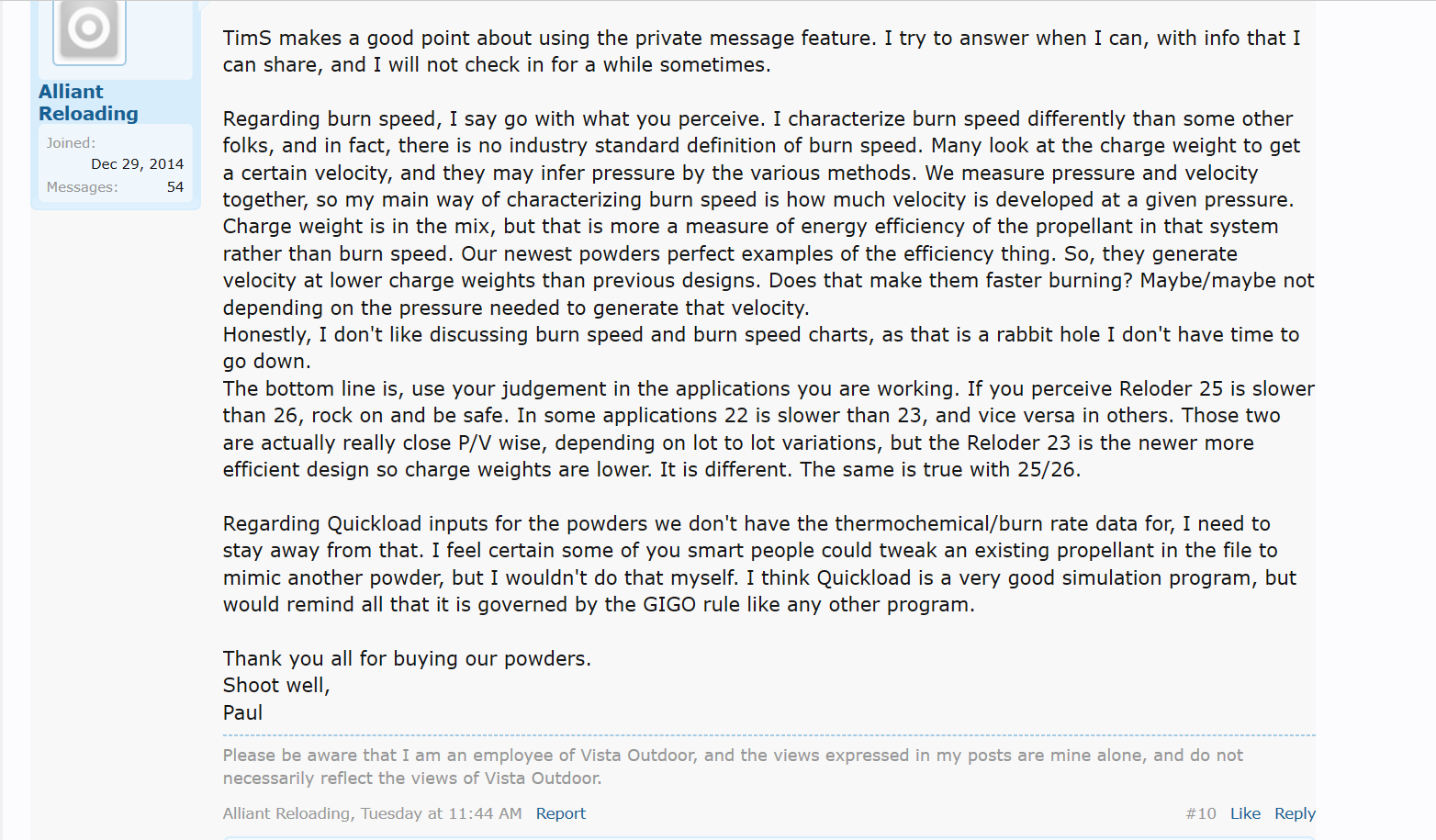The width and height of the screenshot is (1436, 840).
Task: Click the Shoot well sign-off line
Action: click(x=275, y=686)
